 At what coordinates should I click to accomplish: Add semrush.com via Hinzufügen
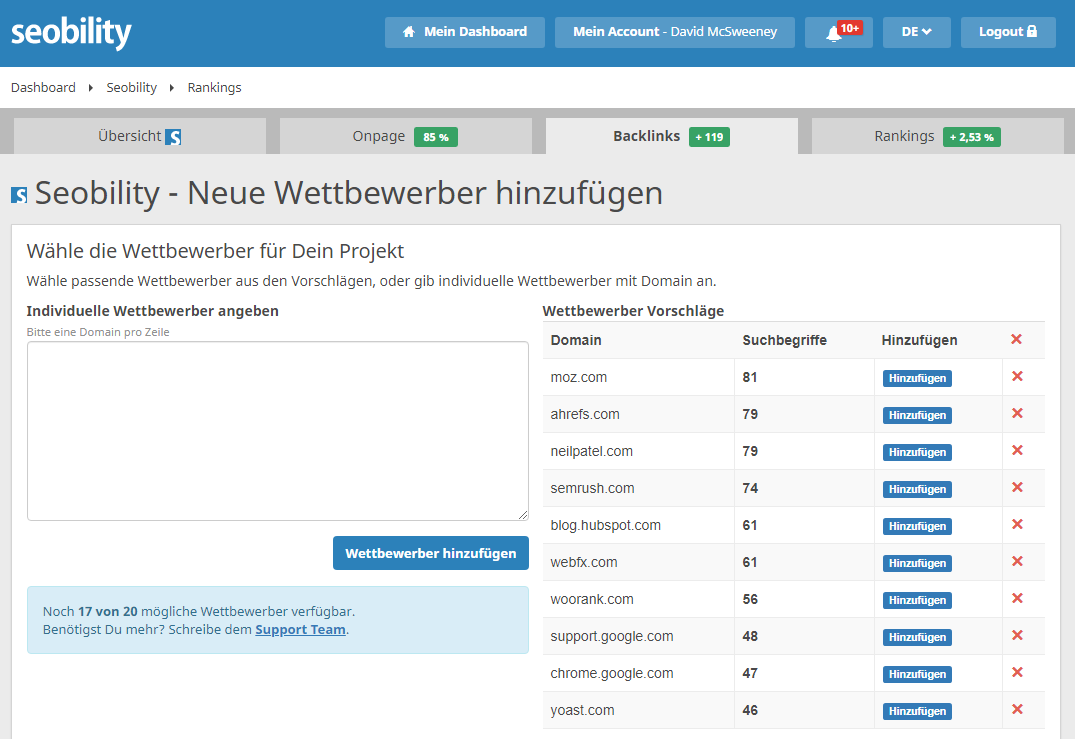click(917, 489)
